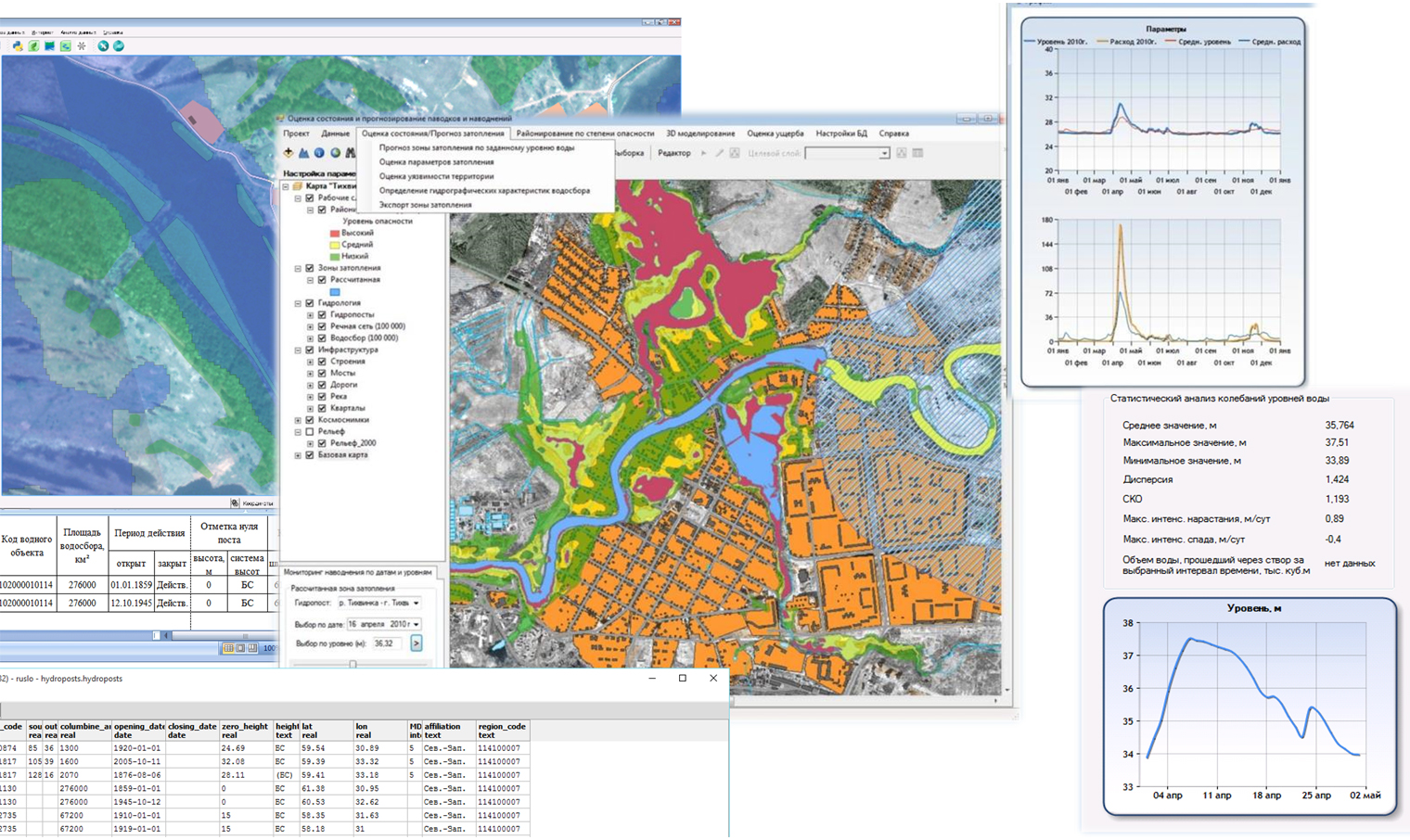Open the Оценка ущерба menu
This screenshot has height=840, width=1410.
[x=775, y=134]
